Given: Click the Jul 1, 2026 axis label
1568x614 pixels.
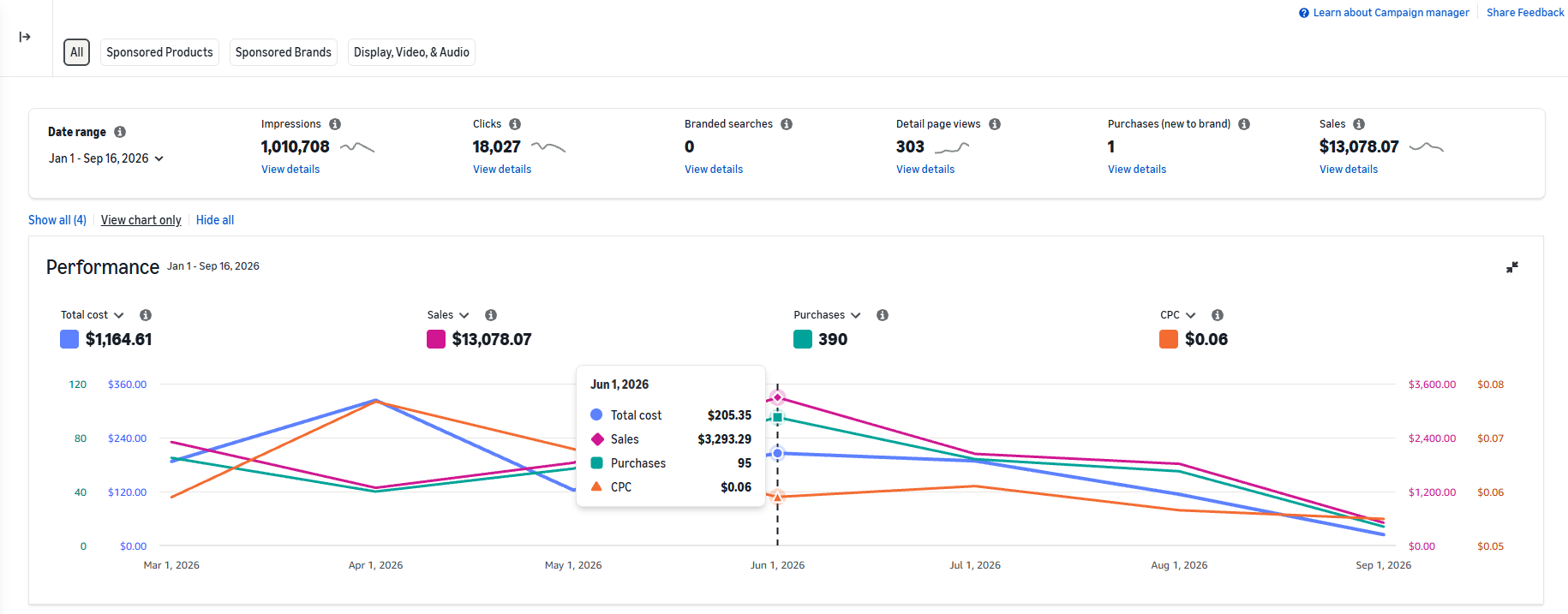Looking at the screenshot, I should (x=975, y=565).
